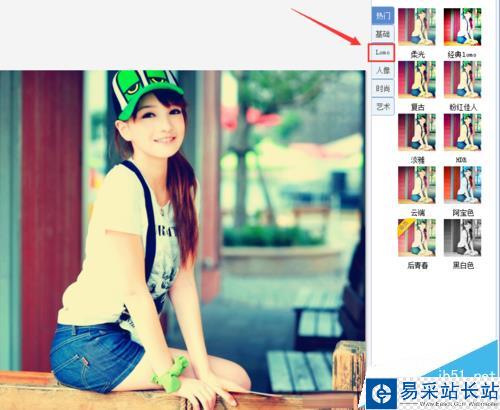Apply the 后青春 filter with gold ribbon
Image resolution: width=500 pixels, height=410 pixels.
coord(417,238)
